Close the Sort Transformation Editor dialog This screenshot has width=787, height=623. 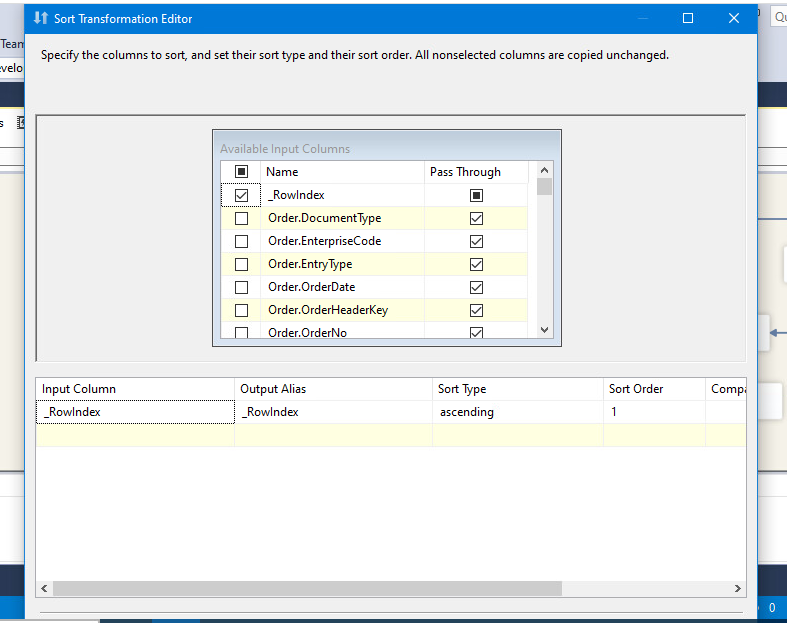[734, 19]
